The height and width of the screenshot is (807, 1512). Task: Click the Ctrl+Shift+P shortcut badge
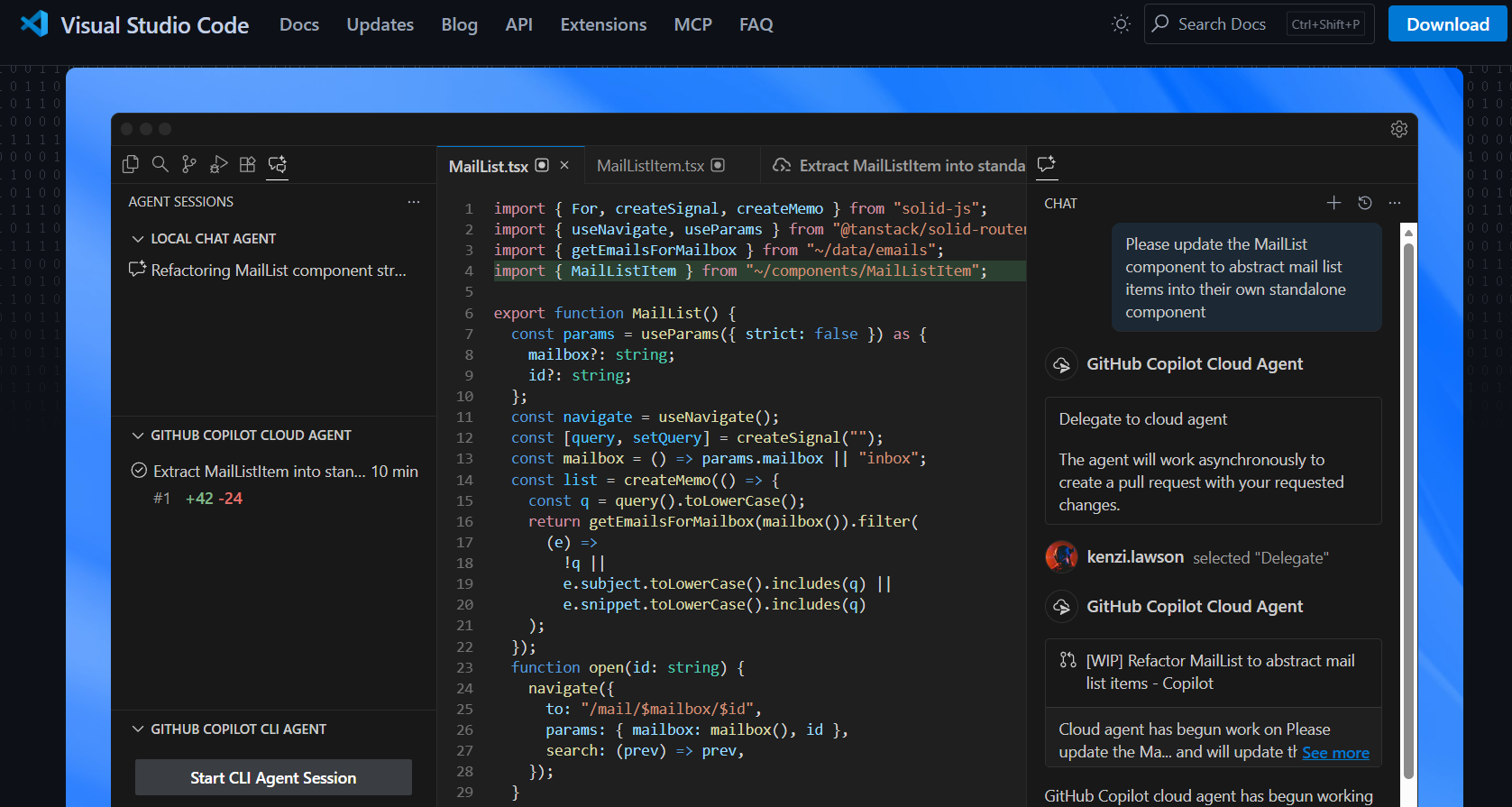(1325, 24)
